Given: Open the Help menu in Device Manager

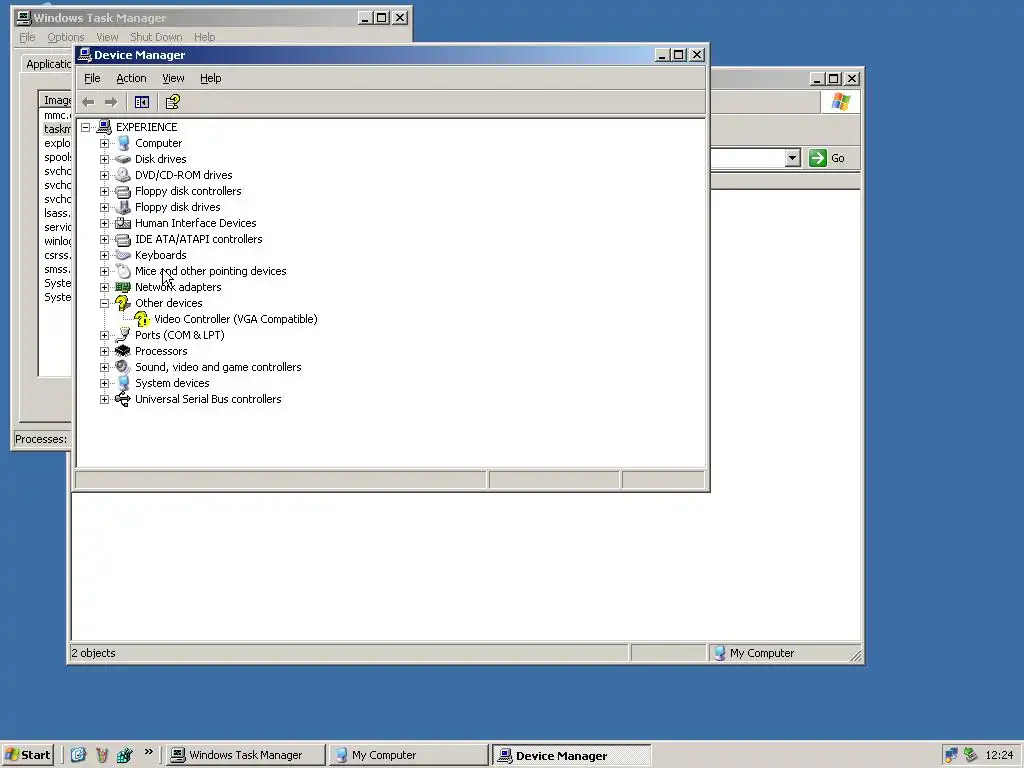Looking at the screenshot, I should pos(210,78).
